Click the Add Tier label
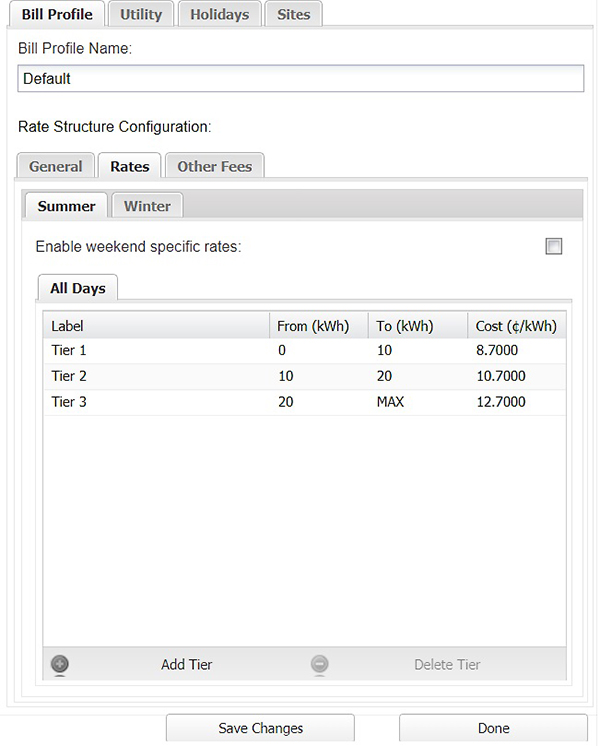This screenshot has height=746, width=600. 187,664
